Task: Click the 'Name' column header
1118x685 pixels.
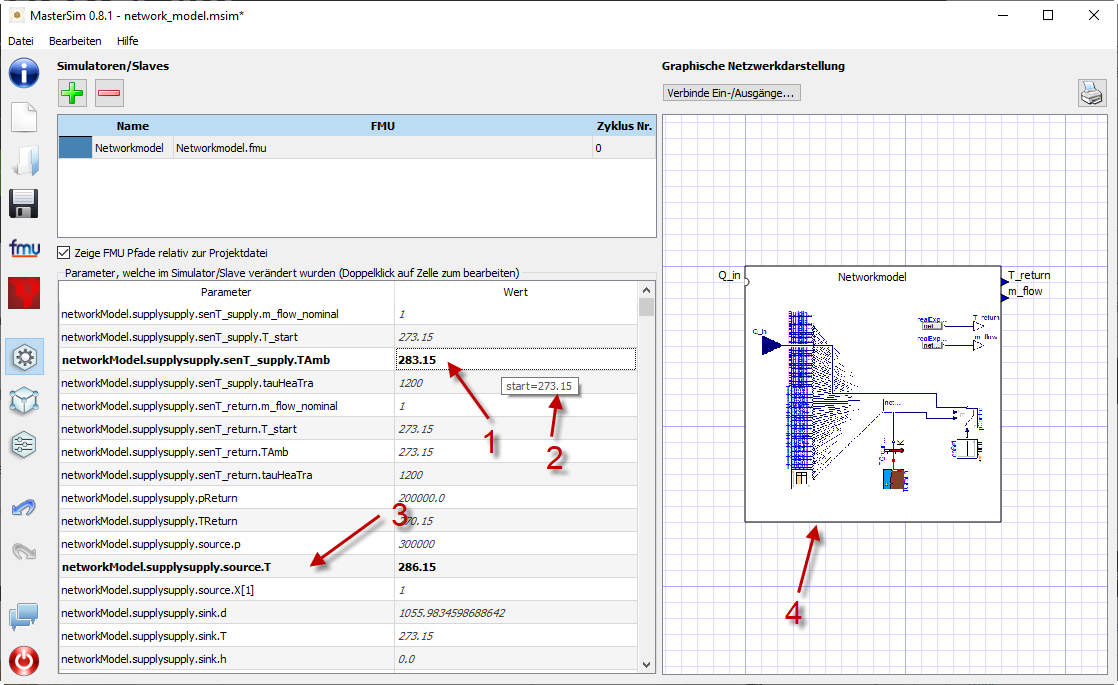Action: [x=133, y=125]
